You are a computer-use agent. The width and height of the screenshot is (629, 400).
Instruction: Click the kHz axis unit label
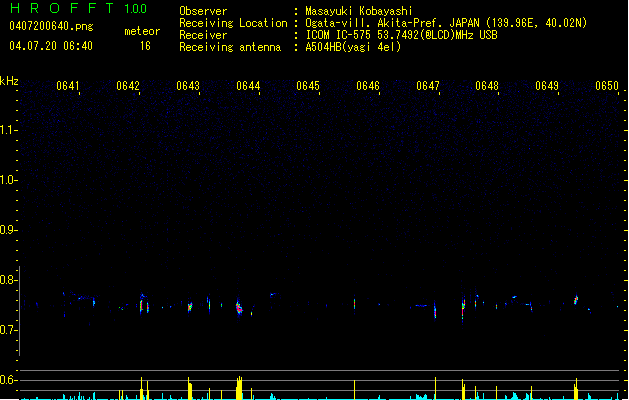click(x=9, y=81)
